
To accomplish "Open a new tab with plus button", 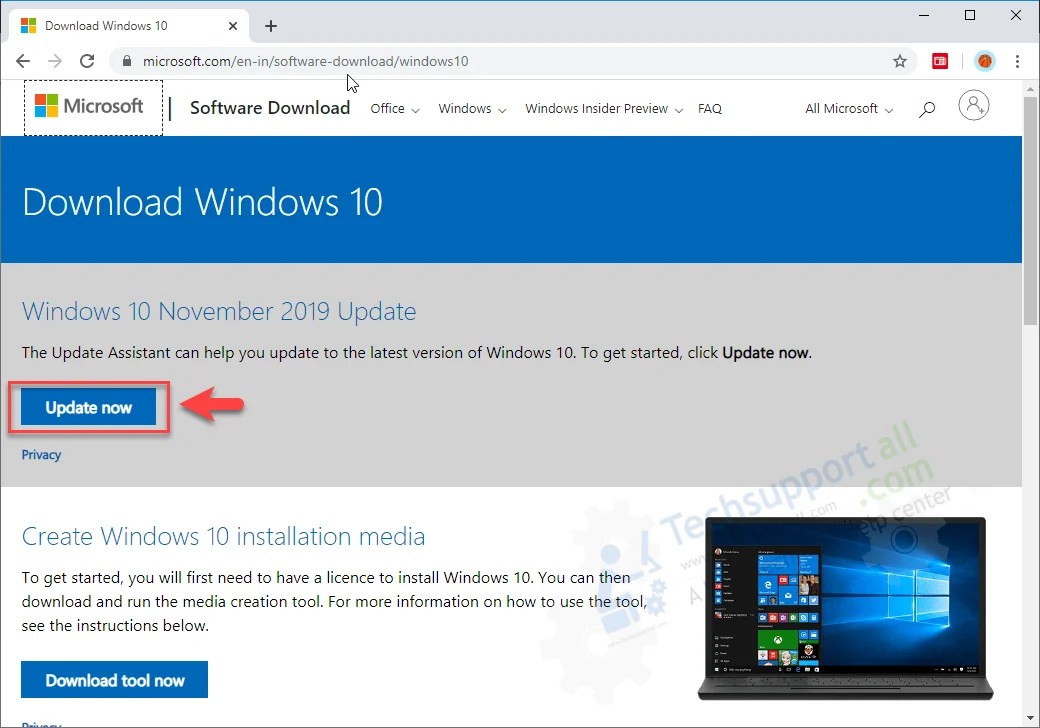I will tap(271, 26).
